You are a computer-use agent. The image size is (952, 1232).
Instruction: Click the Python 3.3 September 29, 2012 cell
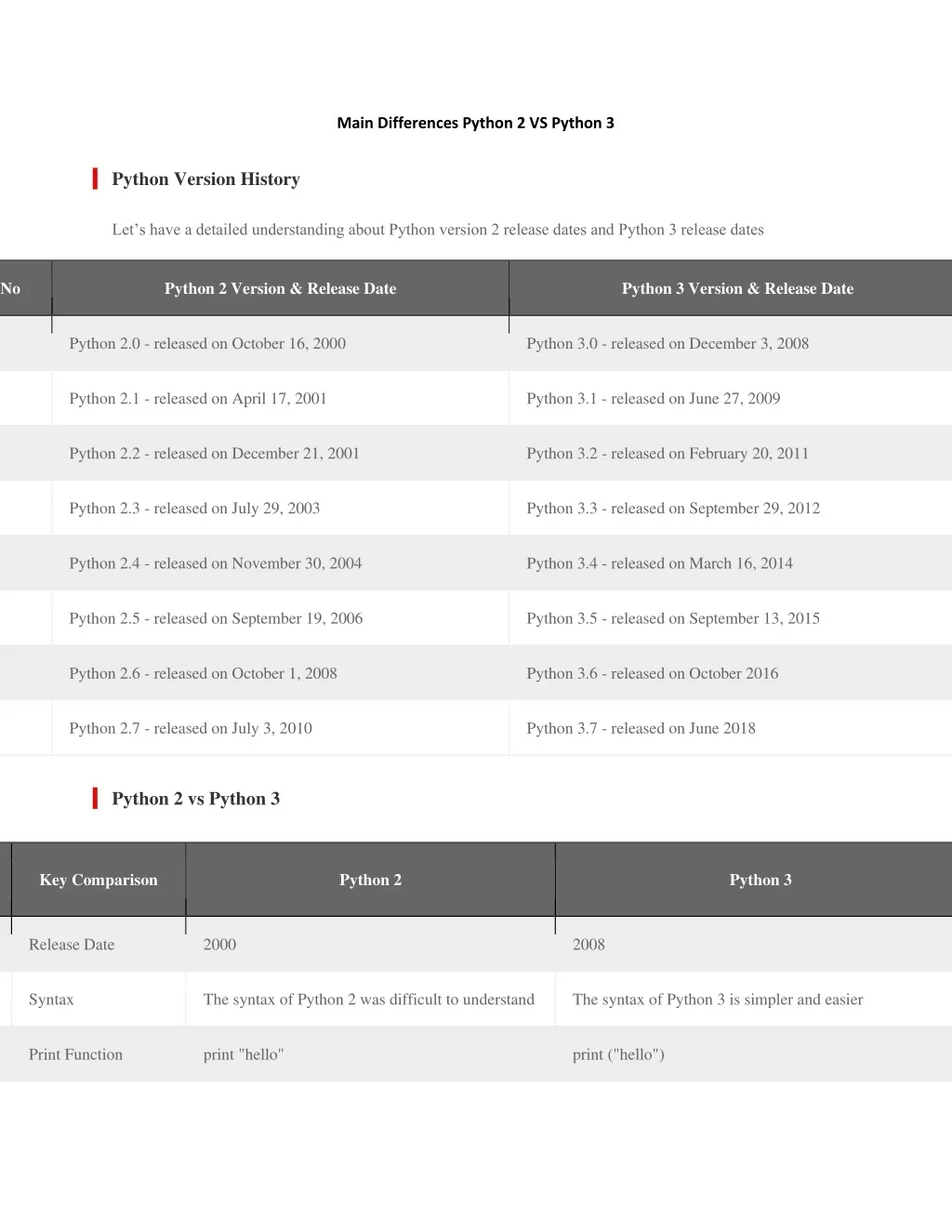673,508
